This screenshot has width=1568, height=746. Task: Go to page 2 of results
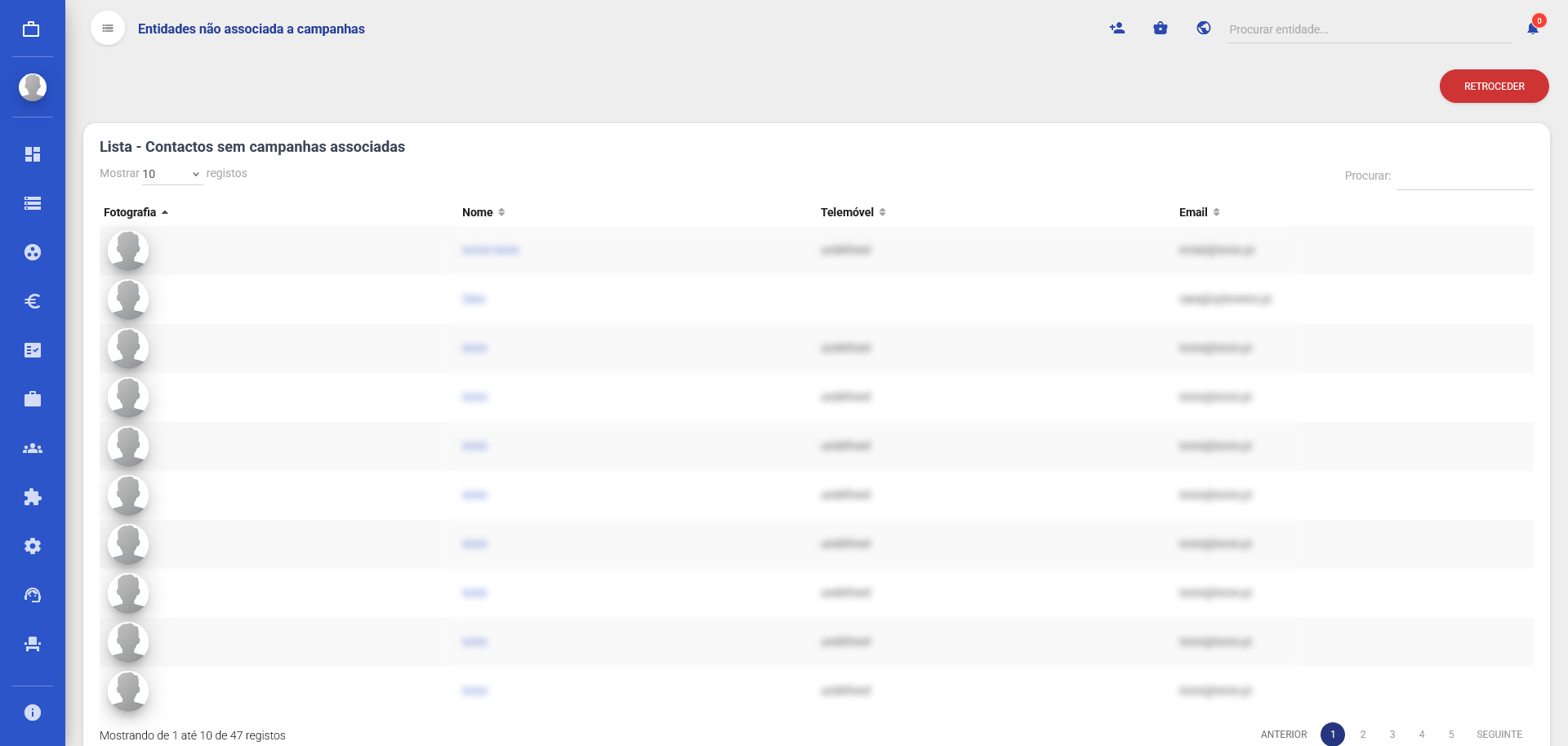pos(1363,735)
